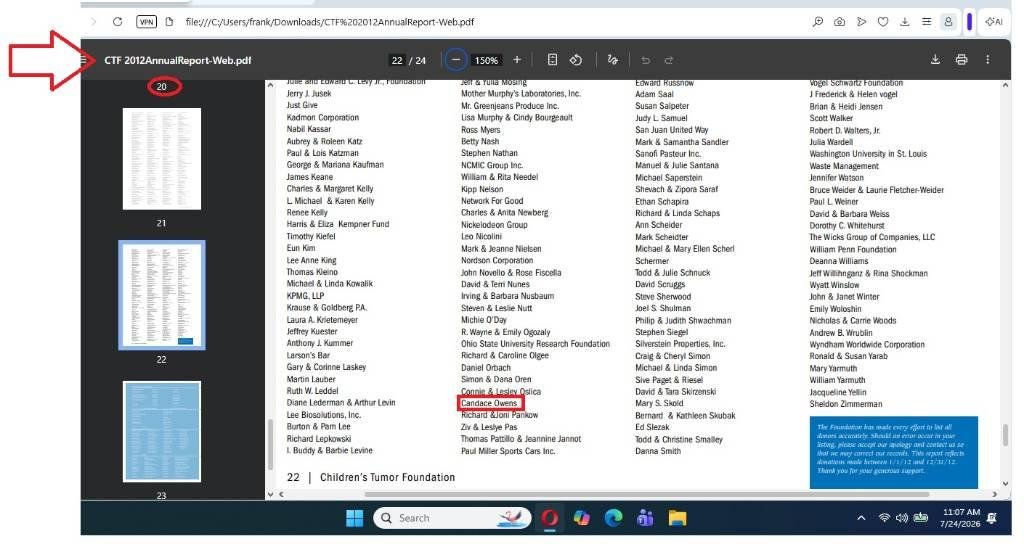This screenshot has width=1024, height=552.
Task: Click the undo arrow in PDF toolbar
Action: tap(645, 60)
